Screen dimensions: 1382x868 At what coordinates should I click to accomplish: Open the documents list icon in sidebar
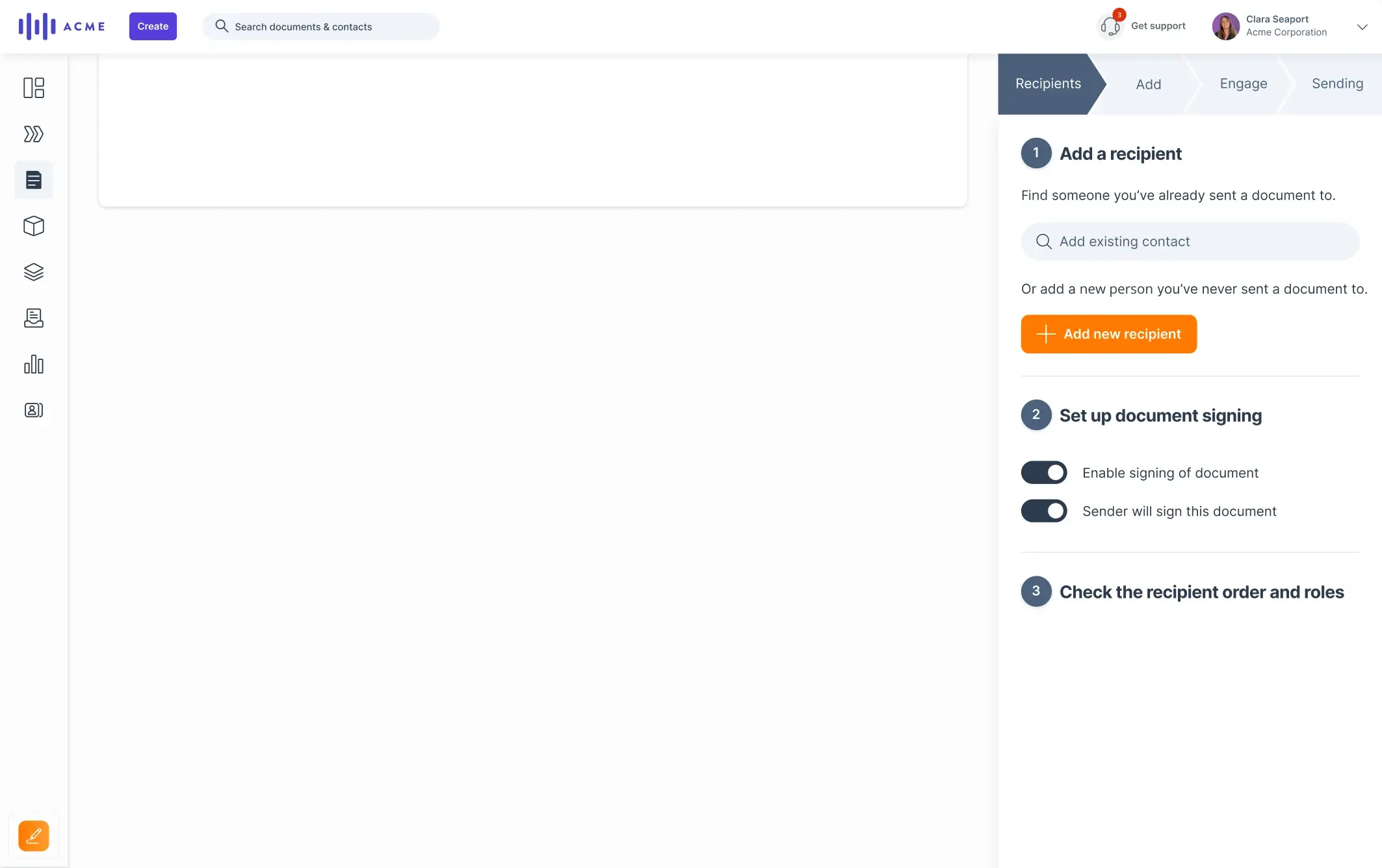pyautogui.click(x=33, y=180)
